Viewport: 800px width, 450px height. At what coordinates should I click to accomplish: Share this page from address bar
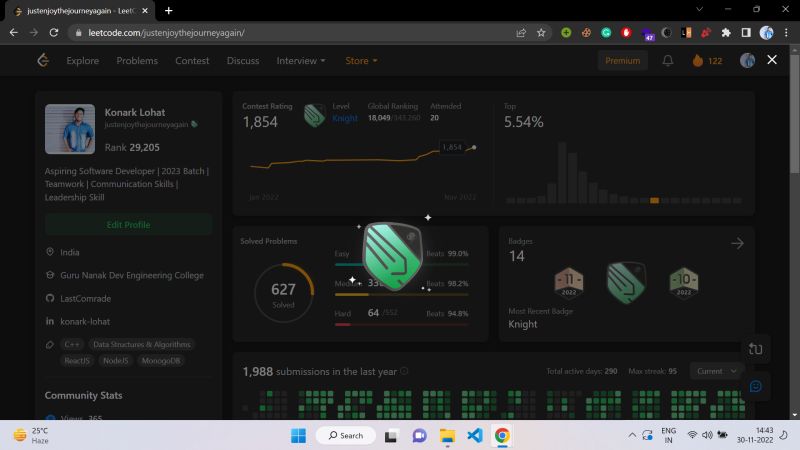pyautogui.click(x=521, y=33)
